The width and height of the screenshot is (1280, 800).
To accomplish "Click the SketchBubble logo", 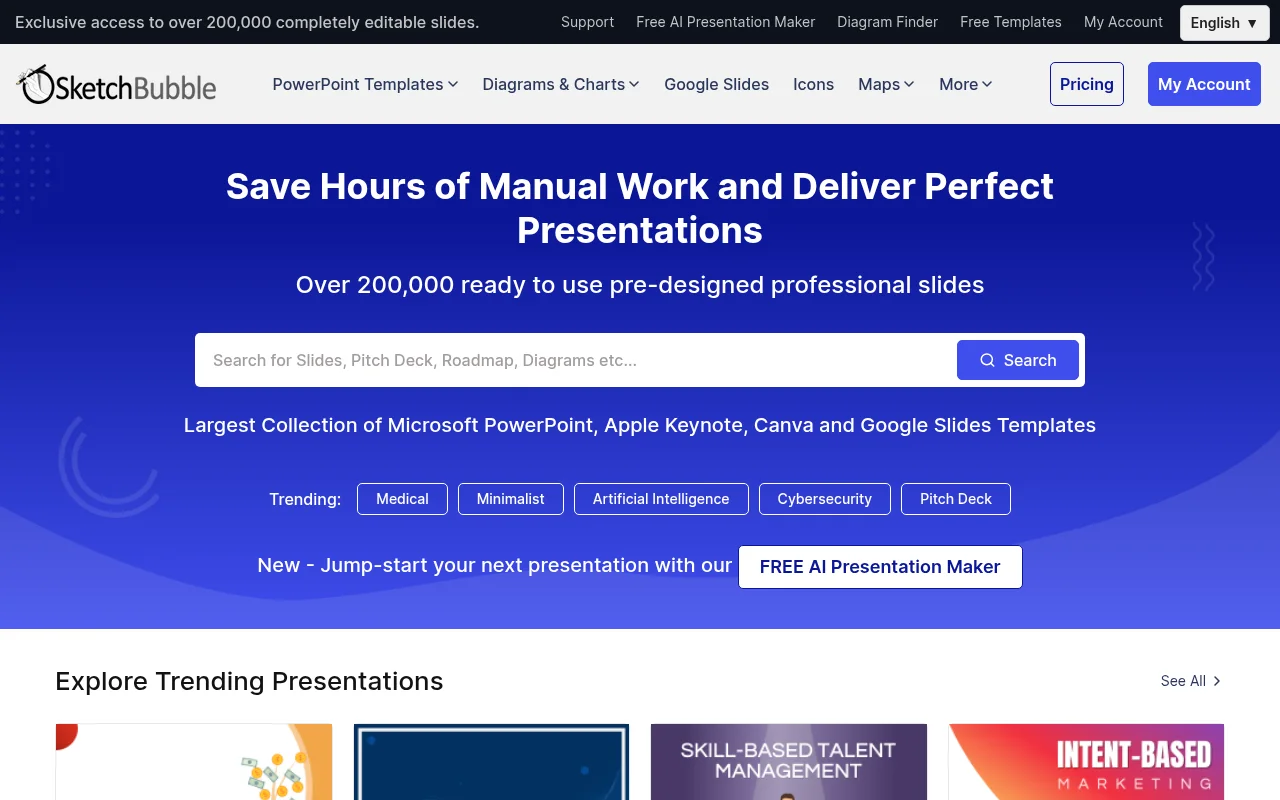I will click(115, 84).
